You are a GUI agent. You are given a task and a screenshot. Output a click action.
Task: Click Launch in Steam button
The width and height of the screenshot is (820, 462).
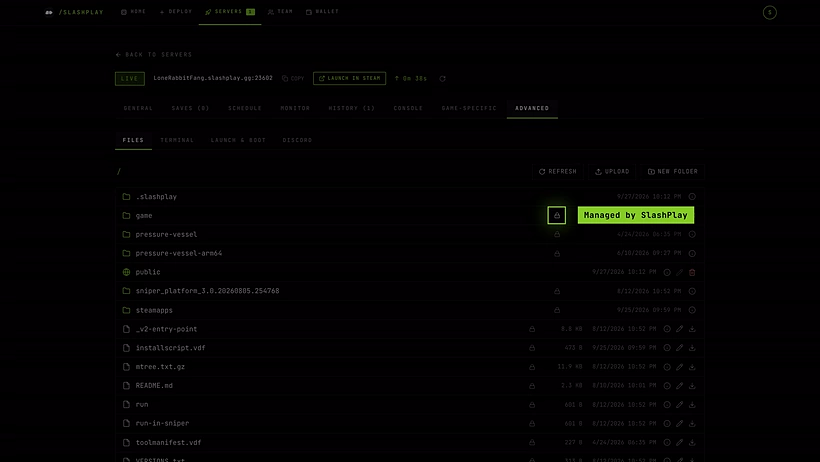[x=349, y=78]
